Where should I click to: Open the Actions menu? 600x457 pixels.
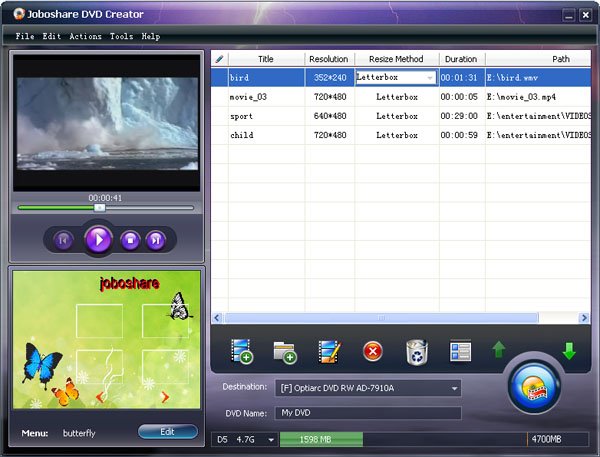[85, 36]
